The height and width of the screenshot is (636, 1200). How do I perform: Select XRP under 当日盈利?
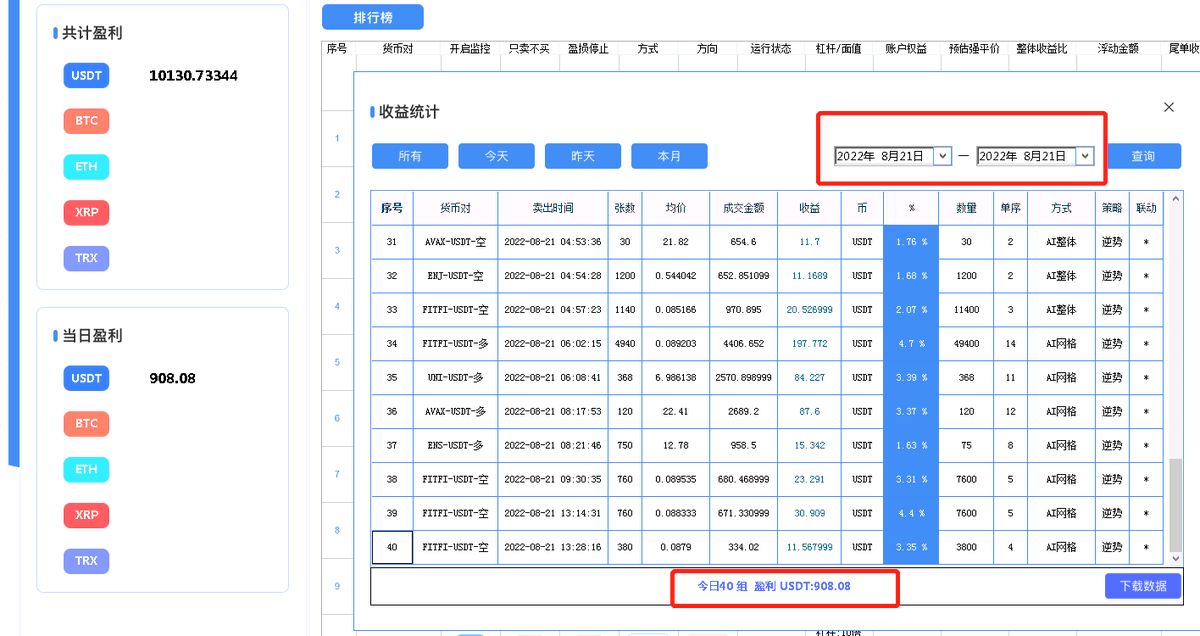click(86, 515)
